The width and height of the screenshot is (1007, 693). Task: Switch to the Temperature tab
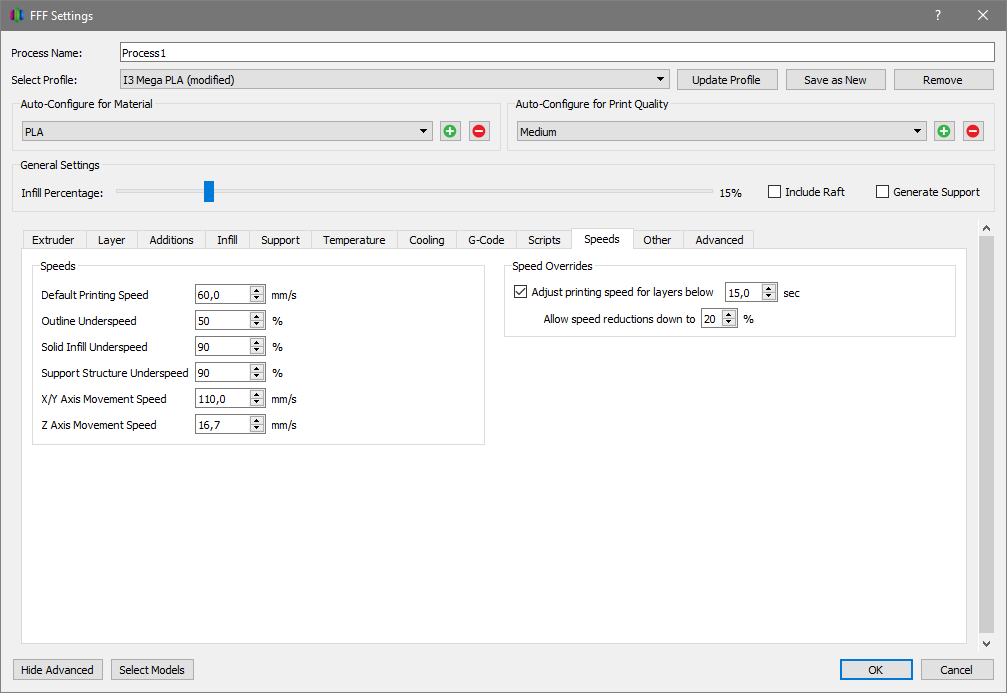354,240
